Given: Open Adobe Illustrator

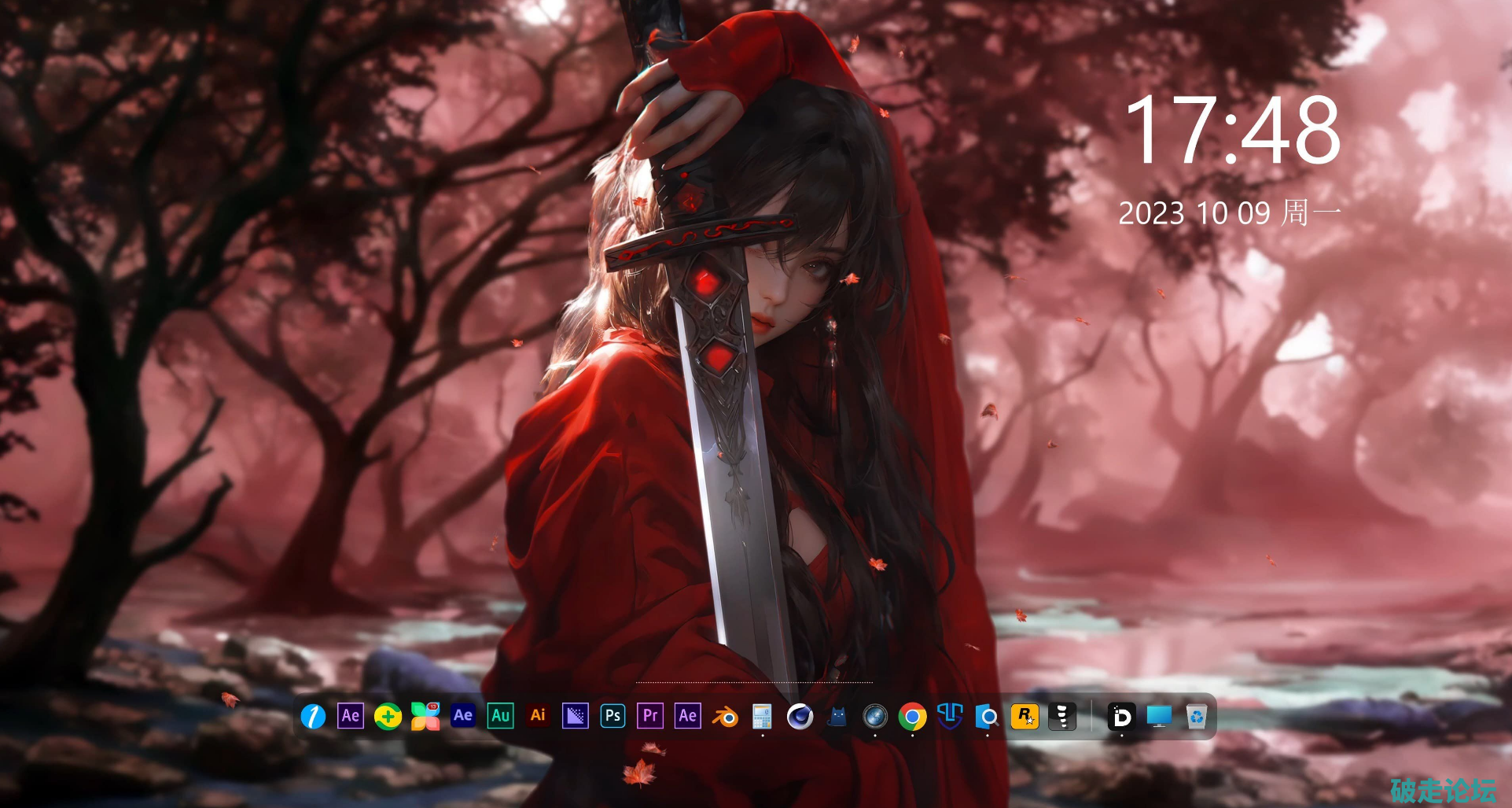Looking at the screenshot, I should click(538, 716).
